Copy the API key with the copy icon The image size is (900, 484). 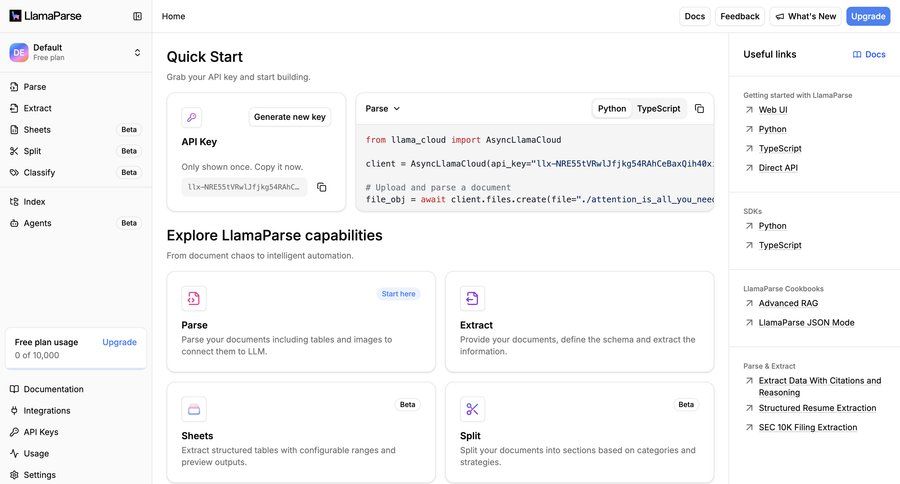coord(322,187)
